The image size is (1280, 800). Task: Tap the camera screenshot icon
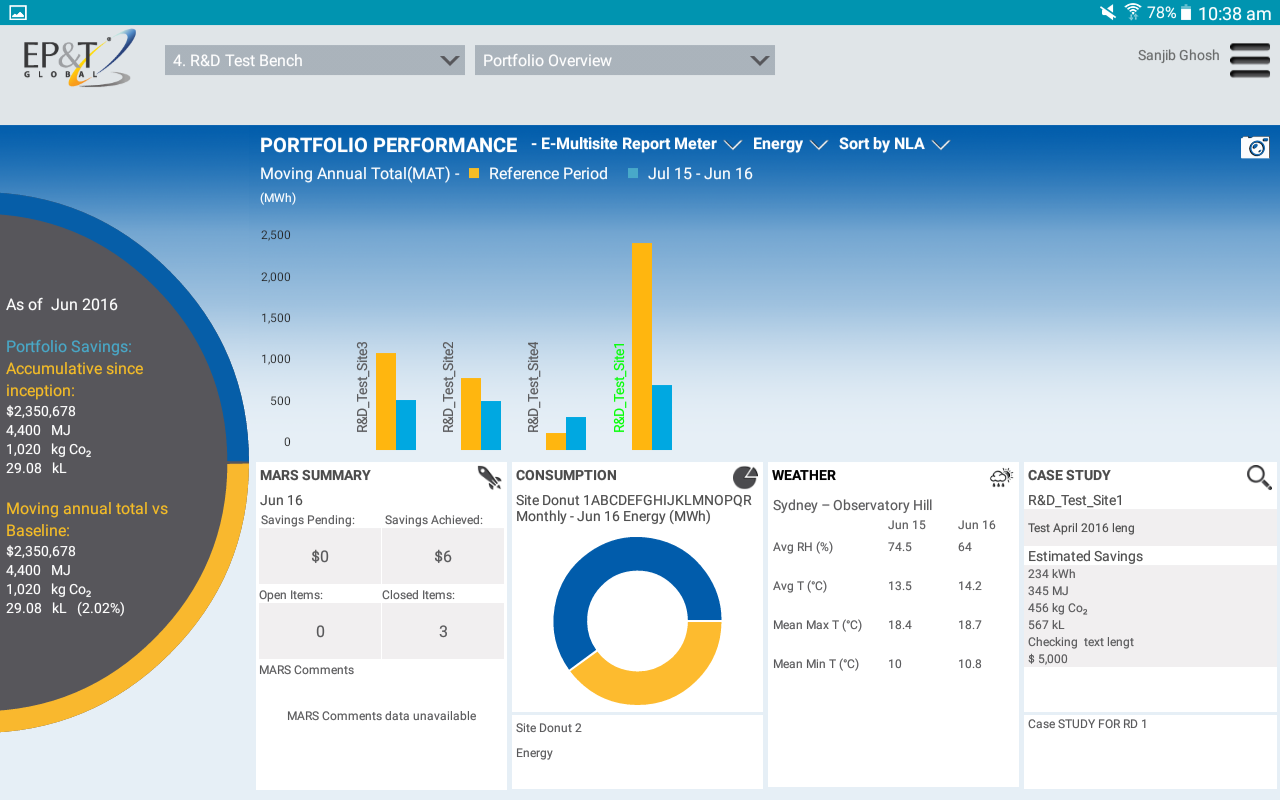(1254, 147)
